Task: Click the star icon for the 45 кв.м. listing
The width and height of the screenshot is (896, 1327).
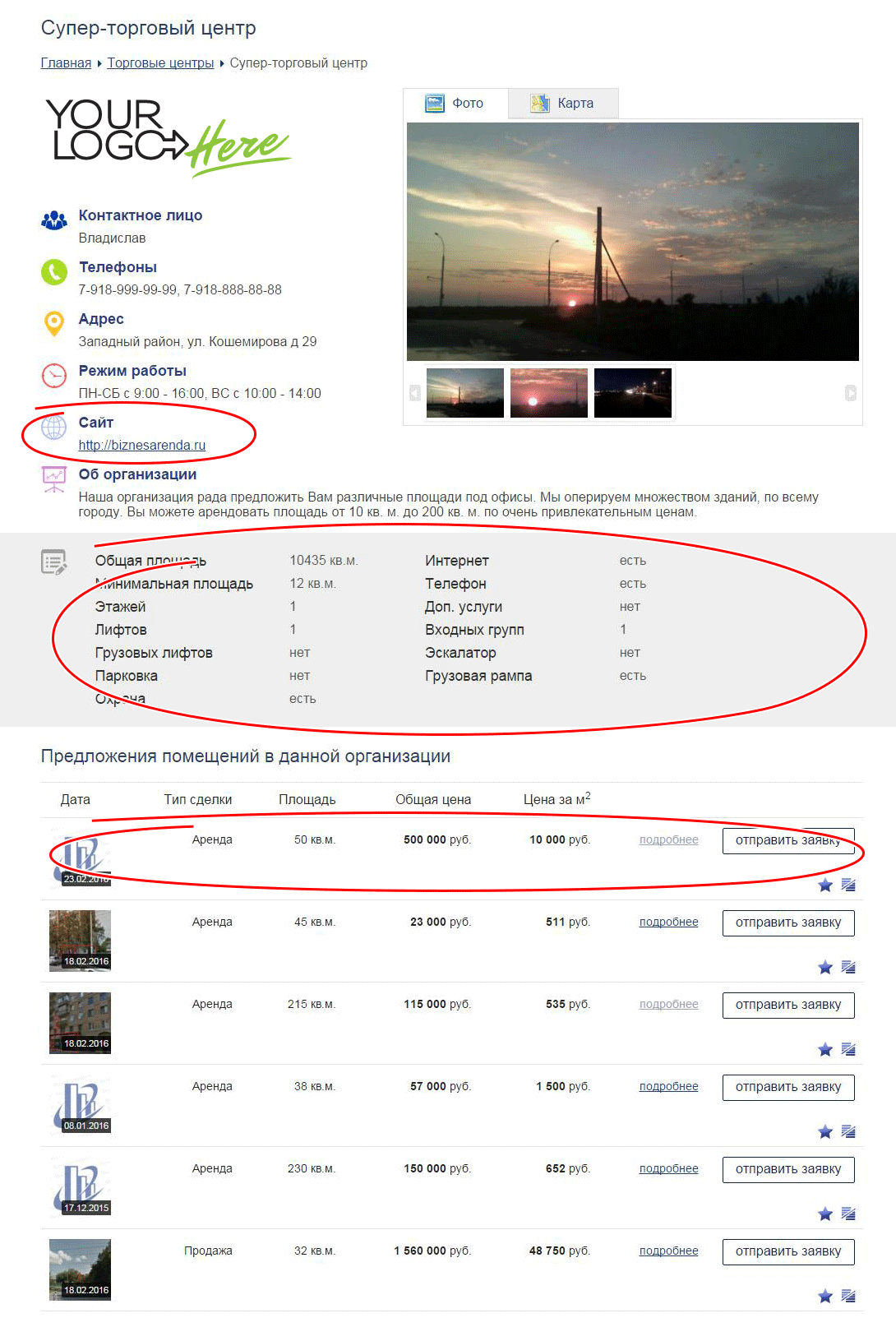Action: click(825, 968)
